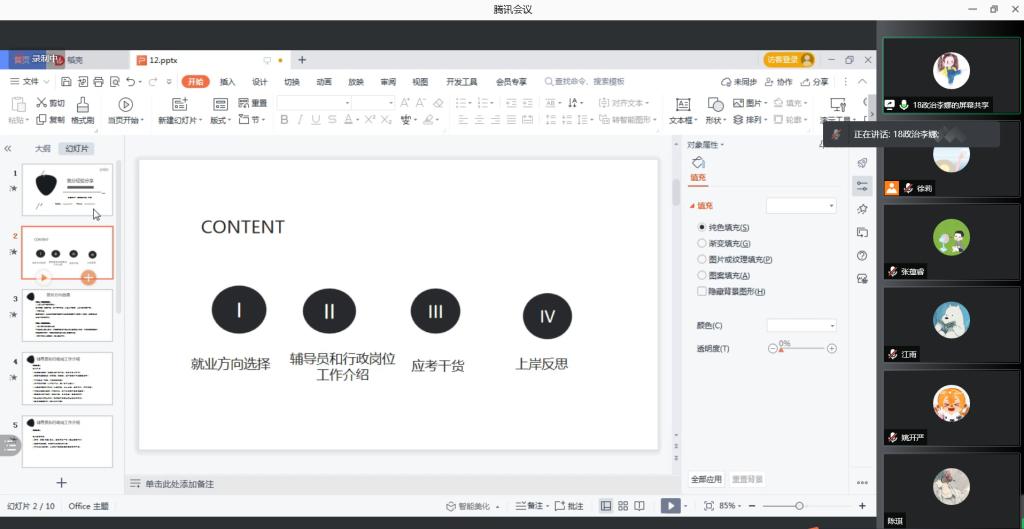This screenshot has width=1024, height=529.
Task: Click the 透明度 transparency slider
Action: tap(801, 349)
